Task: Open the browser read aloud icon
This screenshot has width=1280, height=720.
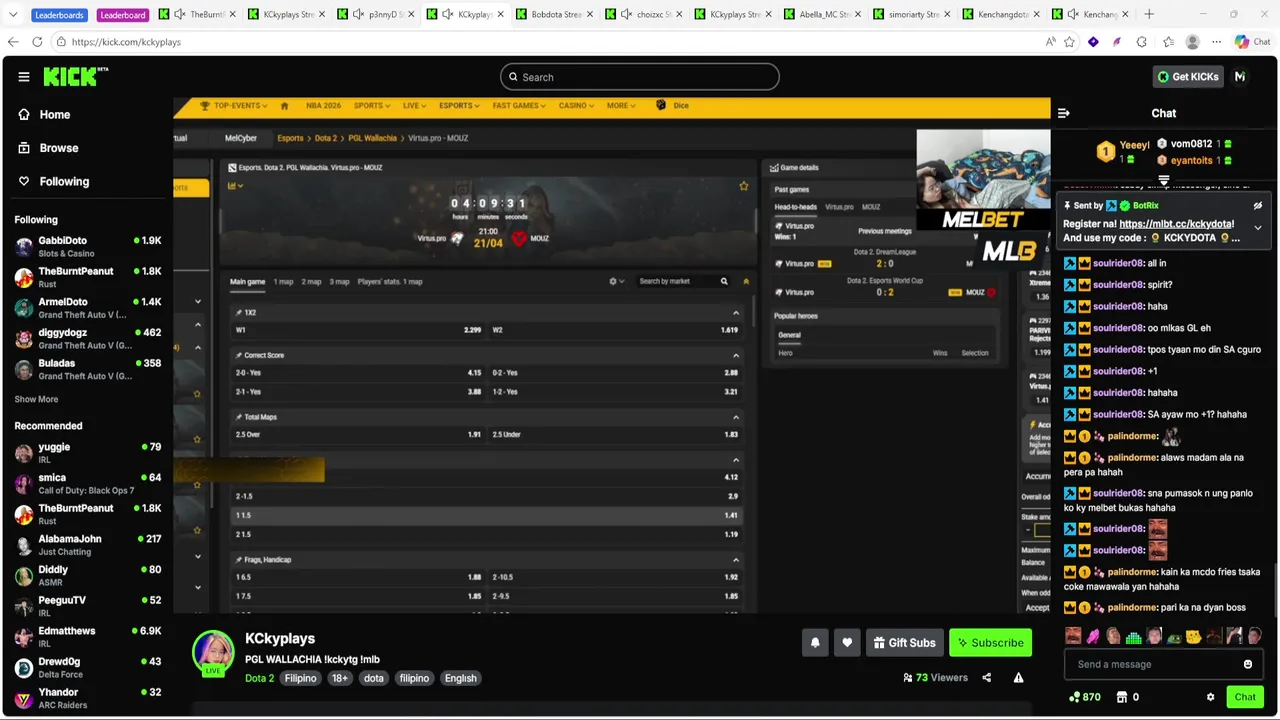Action: pyautogui.click(x=1050, y=42)
